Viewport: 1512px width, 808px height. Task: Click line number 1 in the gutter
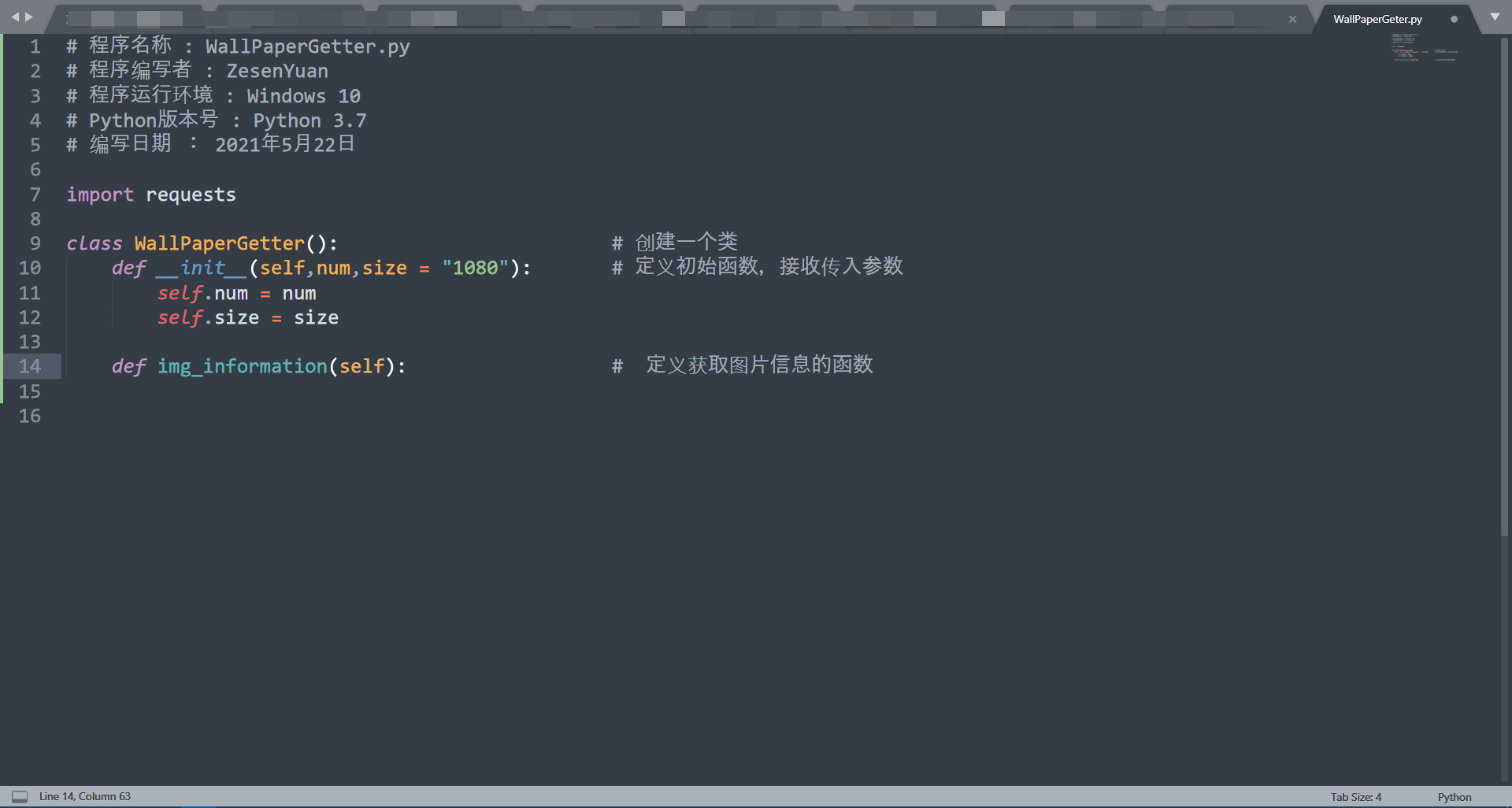point(35,46)
